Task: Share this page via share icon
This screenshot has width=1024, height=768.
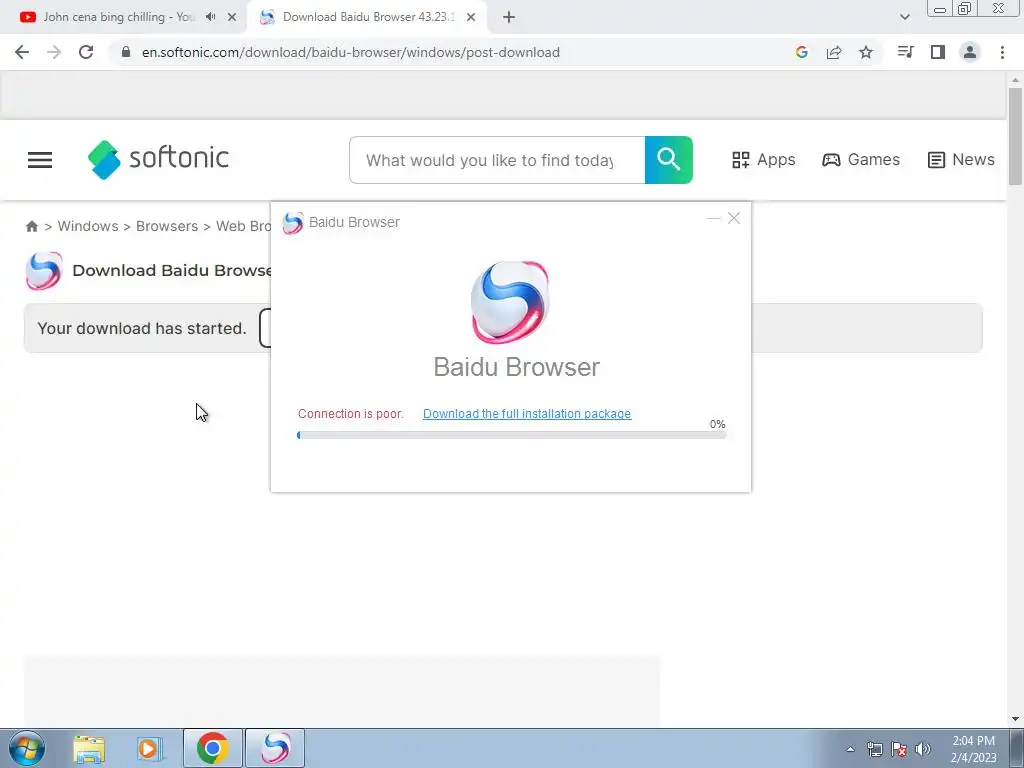Action: [834, 52]
